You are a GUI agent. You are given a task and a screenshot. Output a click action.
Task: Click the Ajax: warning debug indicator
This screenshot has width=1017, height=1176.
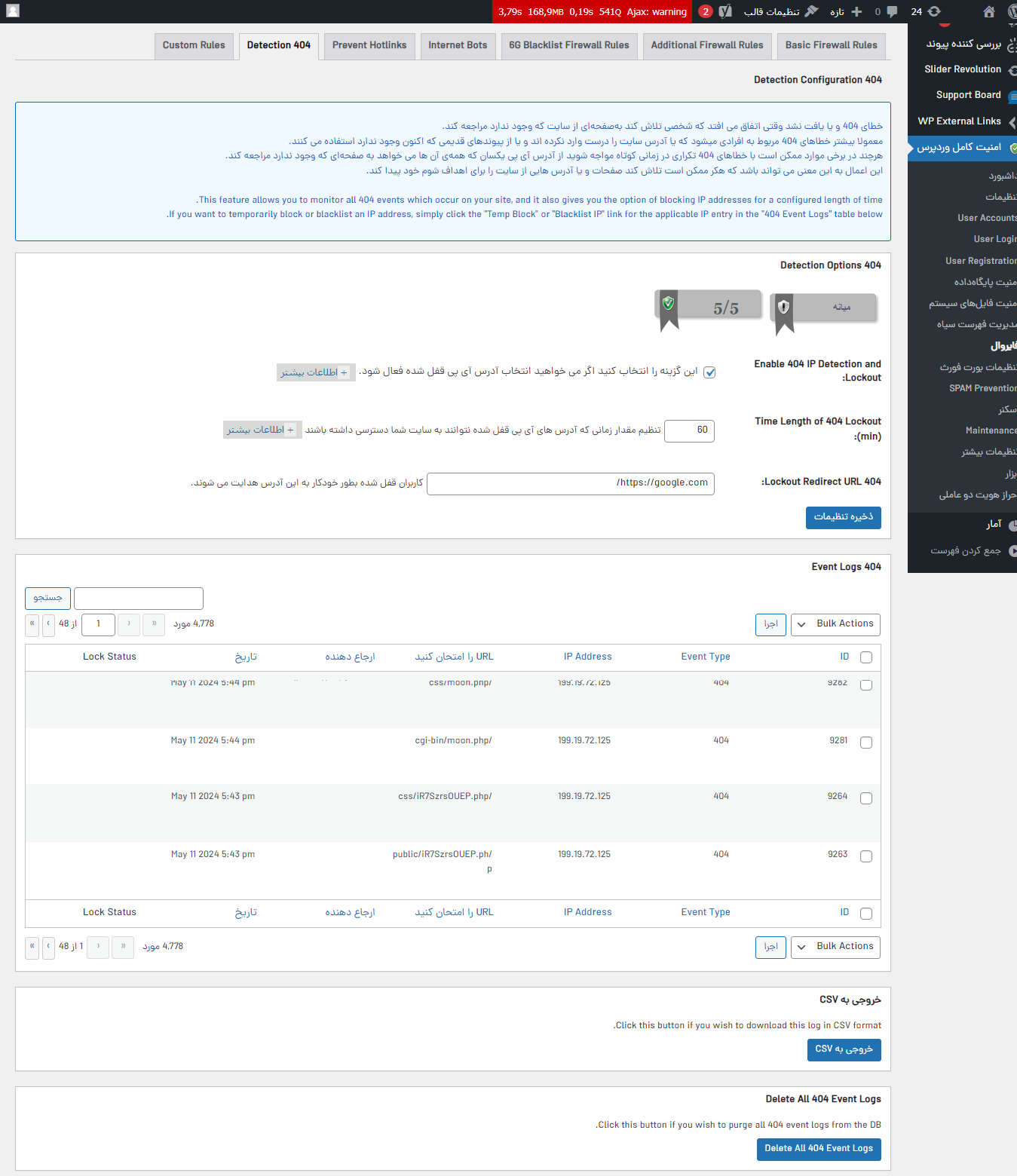pos(657,11)
